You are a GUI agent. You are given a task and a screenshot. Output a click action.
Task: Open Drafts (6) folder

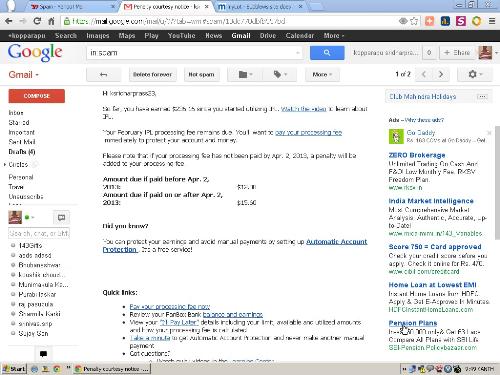pyautogui.click(x=22, y=152)
